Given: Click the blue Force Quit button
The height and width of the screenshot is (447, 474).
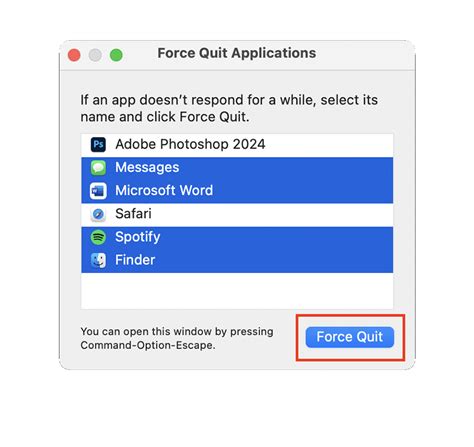Looking at the screenshot, I should point(350,337).
